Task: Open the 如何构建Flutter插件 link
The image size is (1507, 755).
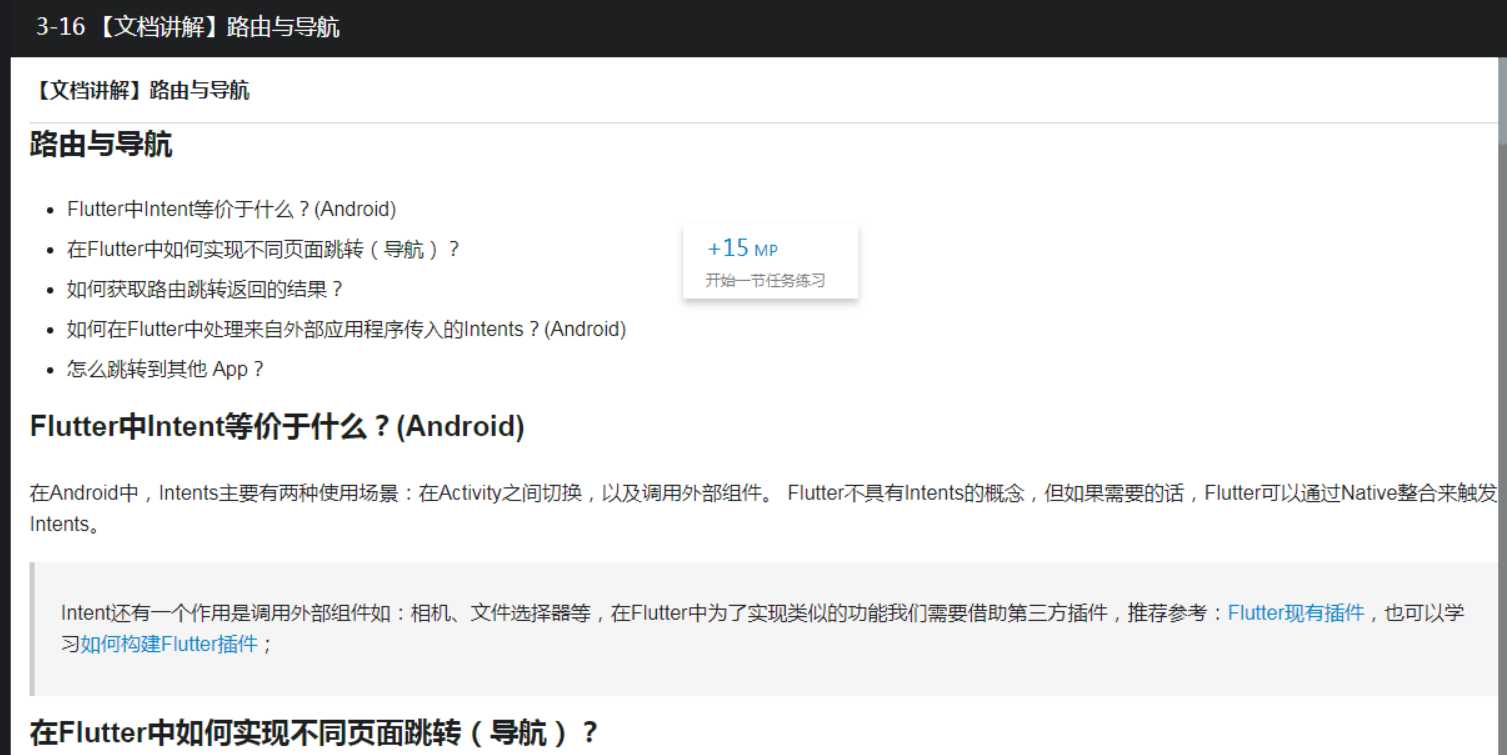Action: 169,644
